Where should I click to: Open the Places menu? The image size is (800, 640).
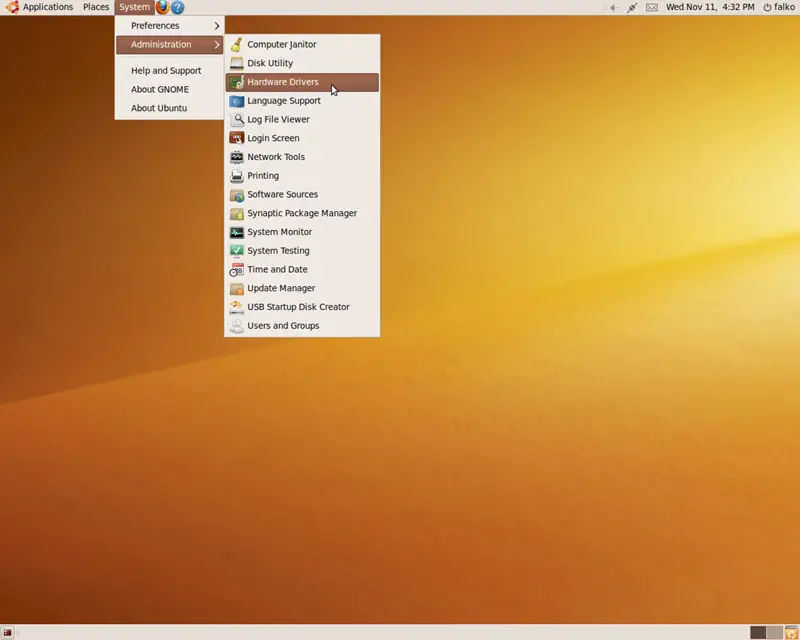click(x=96, y=7)
